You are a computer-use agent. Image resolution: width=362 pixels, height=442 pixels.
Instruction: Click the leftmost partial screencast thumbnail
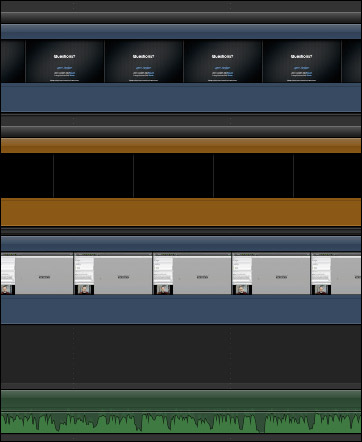click(37, 274)
